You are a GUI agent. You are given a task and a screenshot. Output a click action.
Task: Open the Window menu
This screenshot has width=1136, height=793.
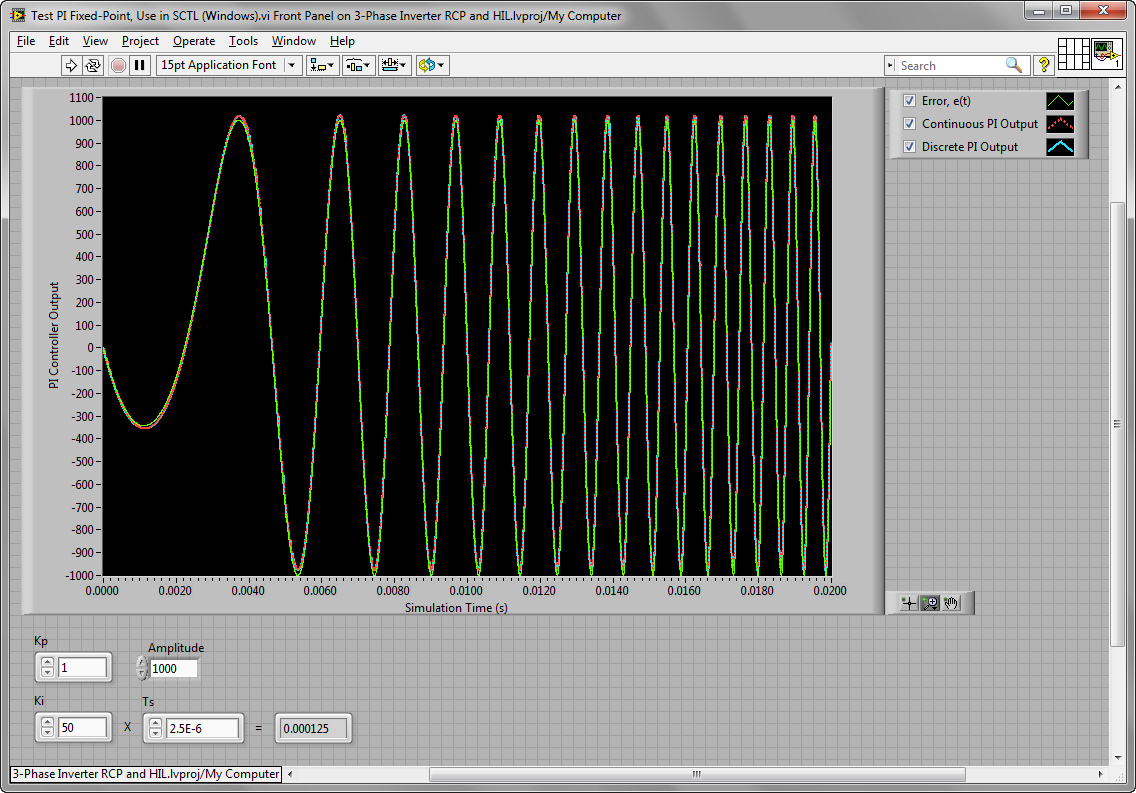pos(293,41)
